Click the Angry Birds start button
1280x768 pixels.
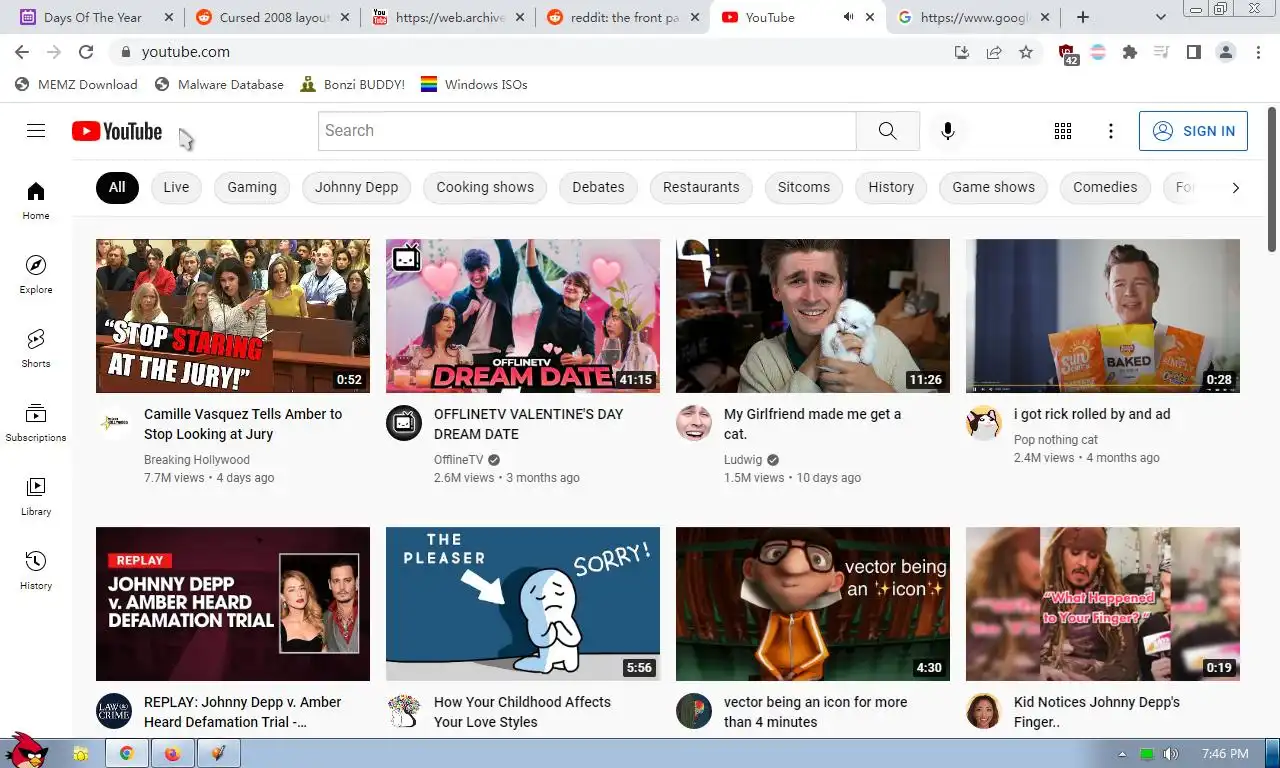pos(26,750)
